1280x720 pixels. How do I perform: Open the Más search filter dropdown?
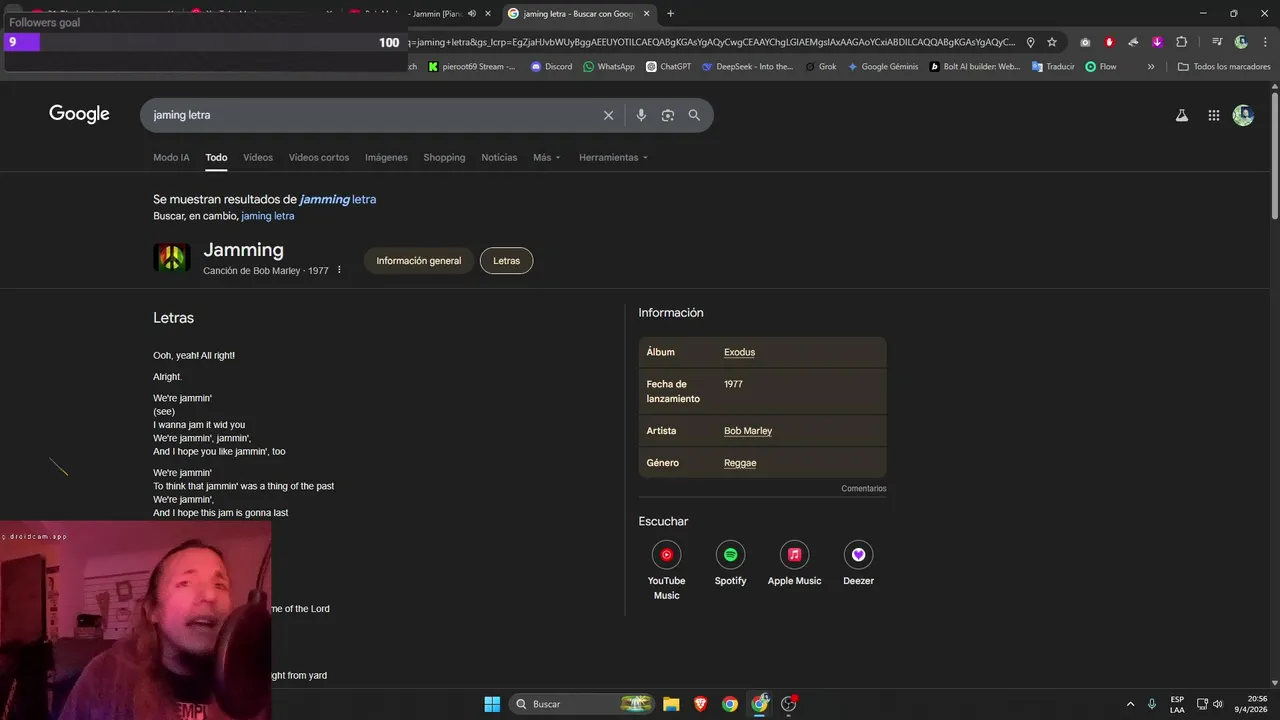pos(547,157)
